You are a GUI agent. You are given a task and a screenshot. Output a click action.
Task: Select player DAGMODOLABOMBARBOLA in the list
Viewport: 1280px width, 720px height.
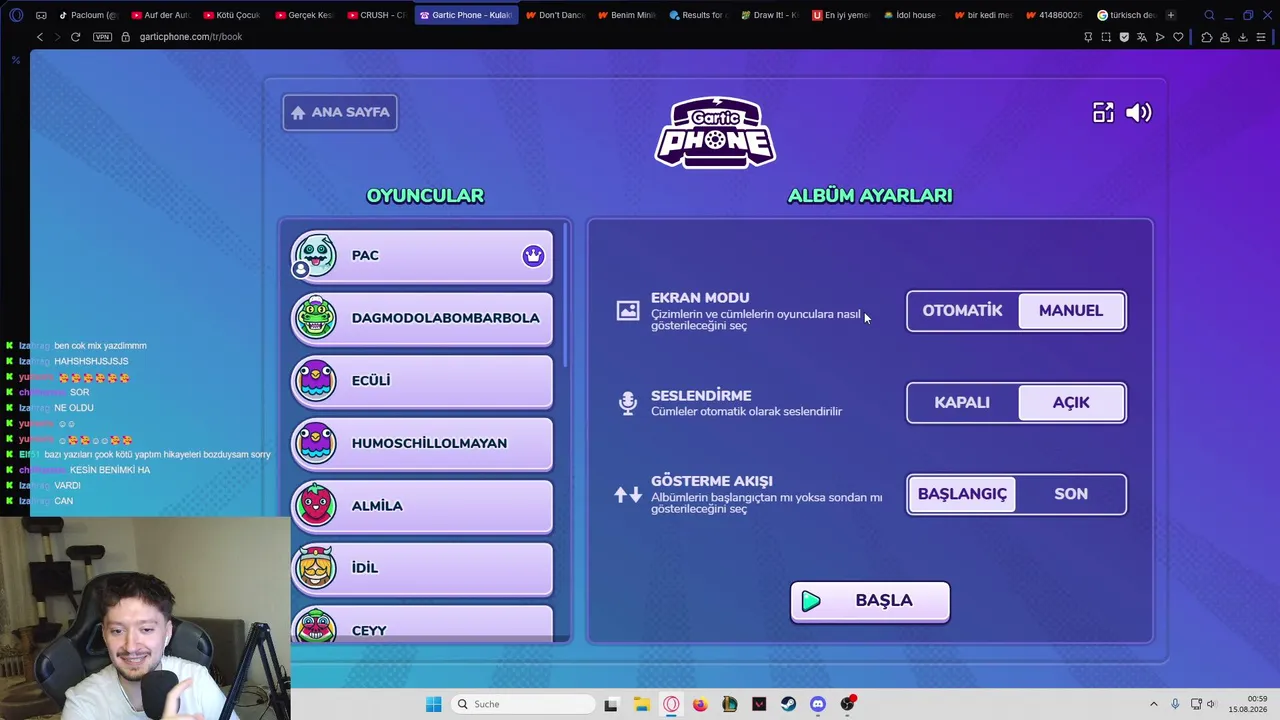coord(422,318)
